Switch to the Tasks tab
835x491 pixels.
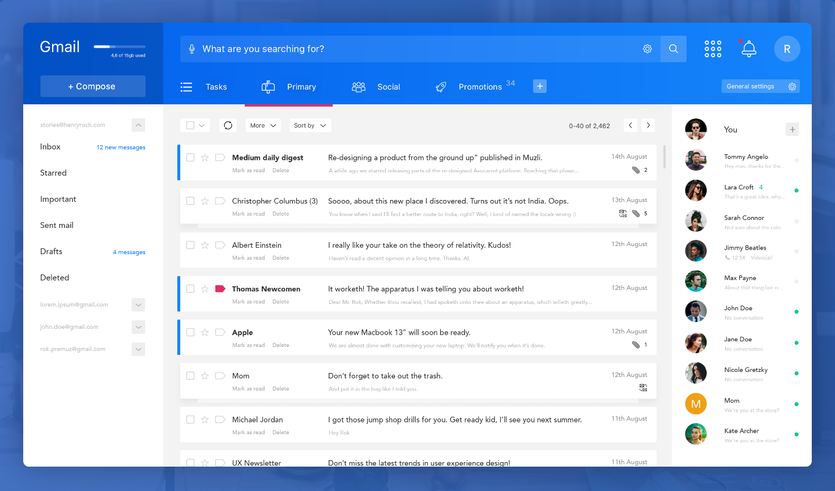216,87
